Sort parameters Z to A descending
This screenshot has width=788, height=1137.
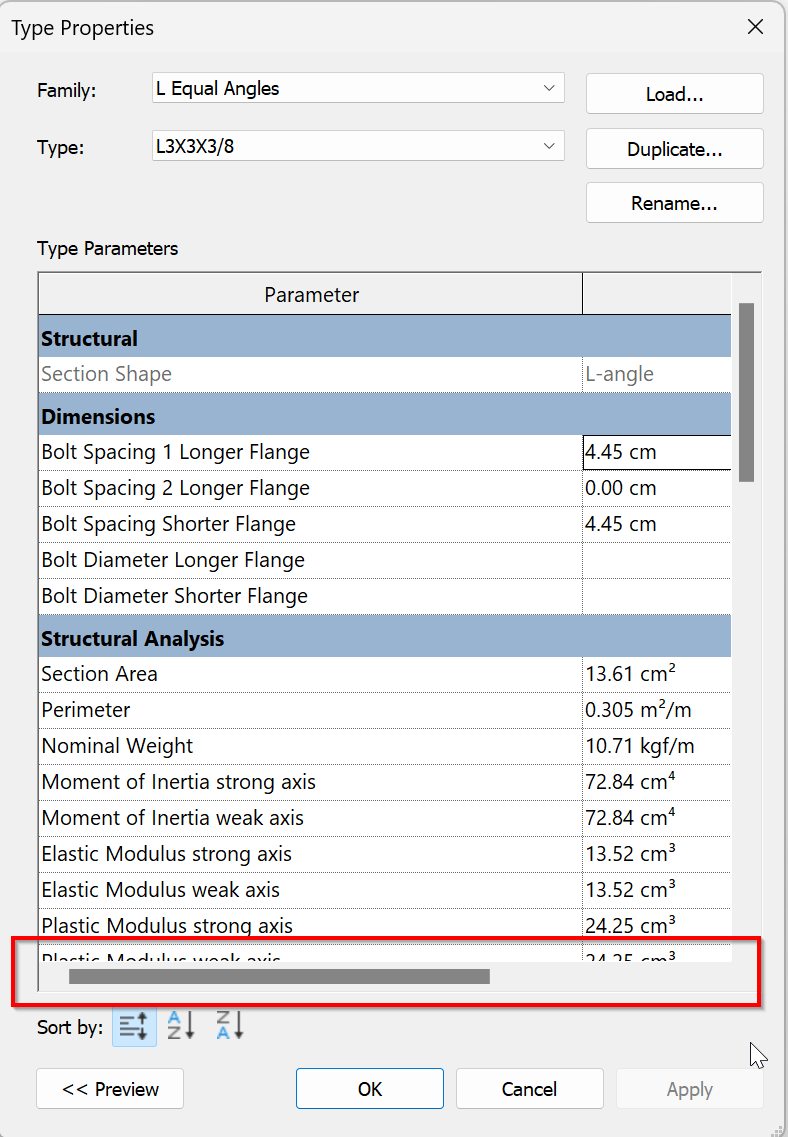(230, 1026)
